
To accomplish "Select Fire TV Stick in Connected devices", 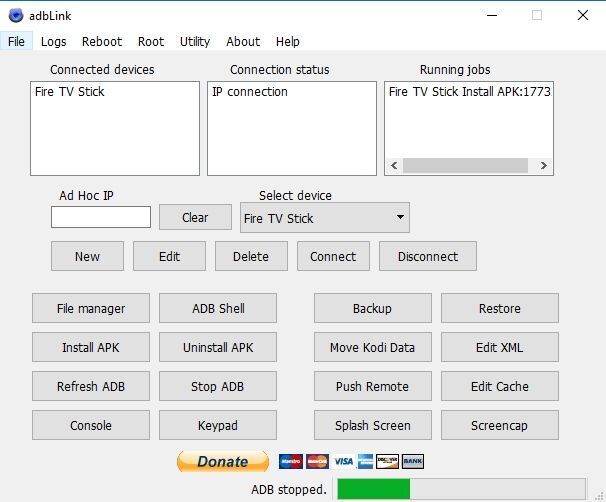I will tap(70, 92).
